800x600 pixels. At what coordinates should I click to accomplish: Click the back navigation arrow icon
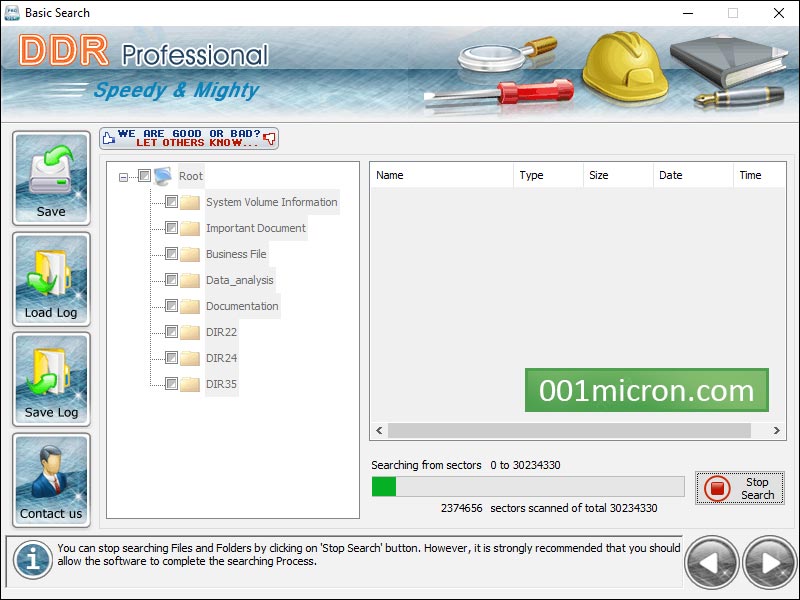pyautogui.click(x=710, y=562)
